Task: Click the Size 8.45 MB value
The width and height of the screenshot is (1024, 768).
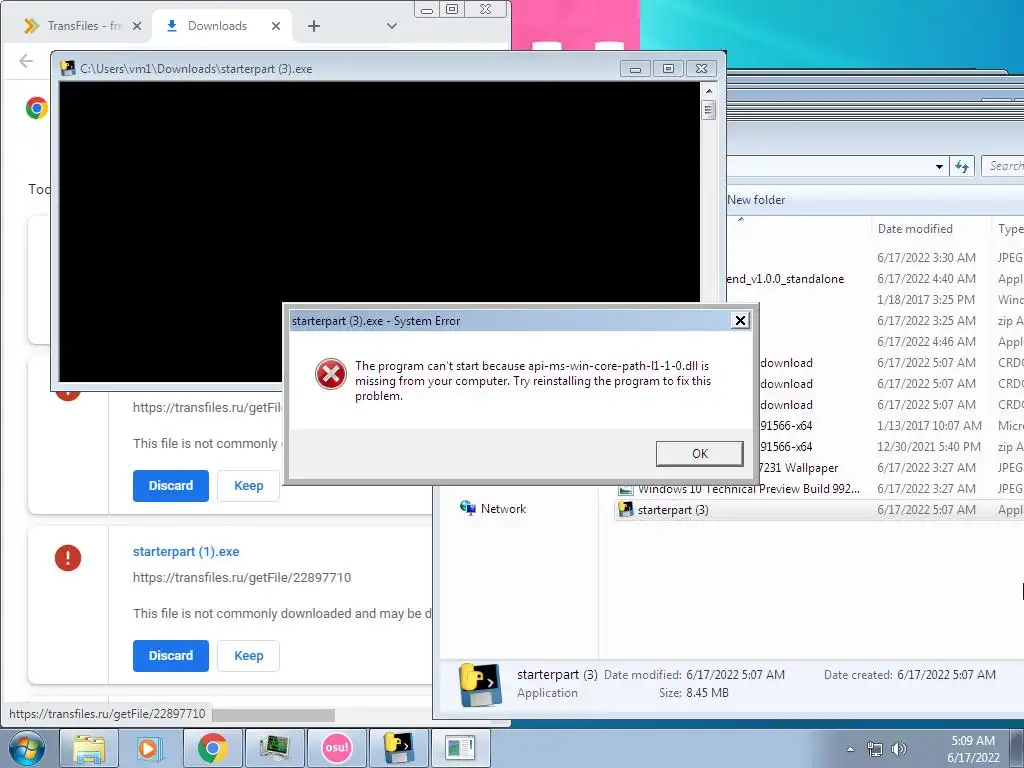Action: (x=707, y=693)
